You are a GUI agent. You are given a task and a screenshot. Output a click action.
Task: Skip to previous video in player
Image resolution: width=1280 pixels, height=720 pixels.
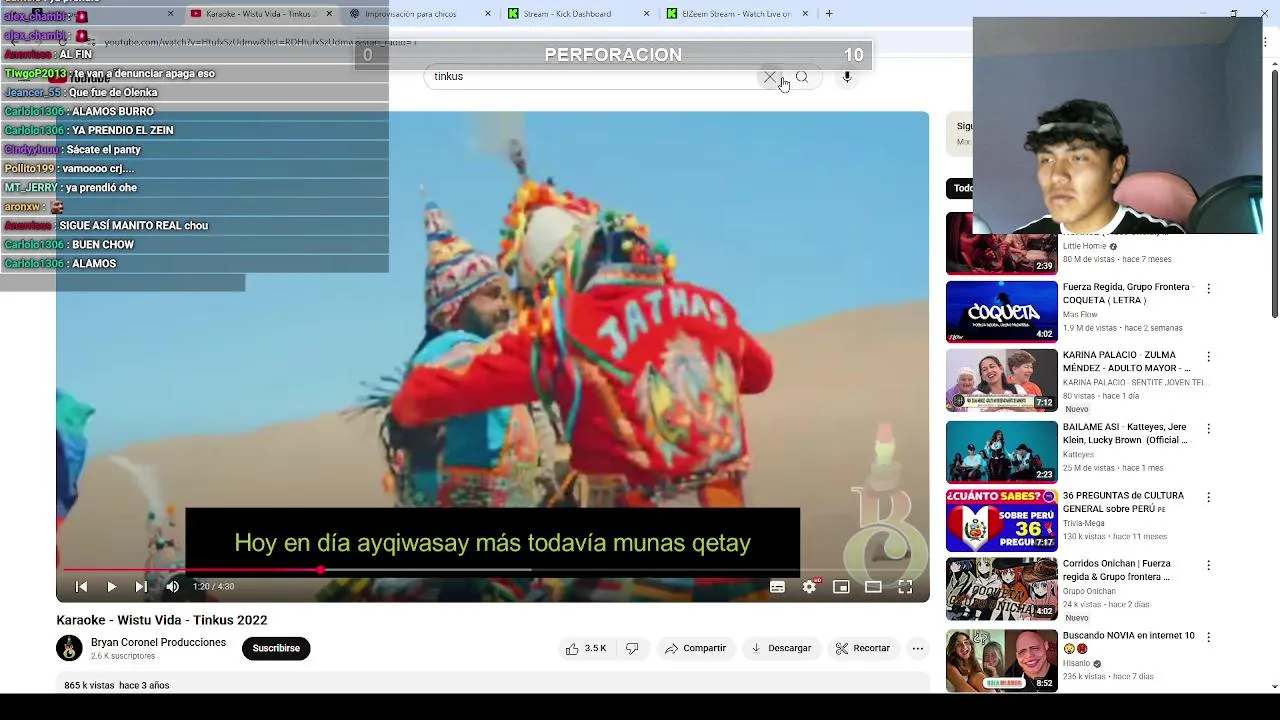[x=82, y=587]
